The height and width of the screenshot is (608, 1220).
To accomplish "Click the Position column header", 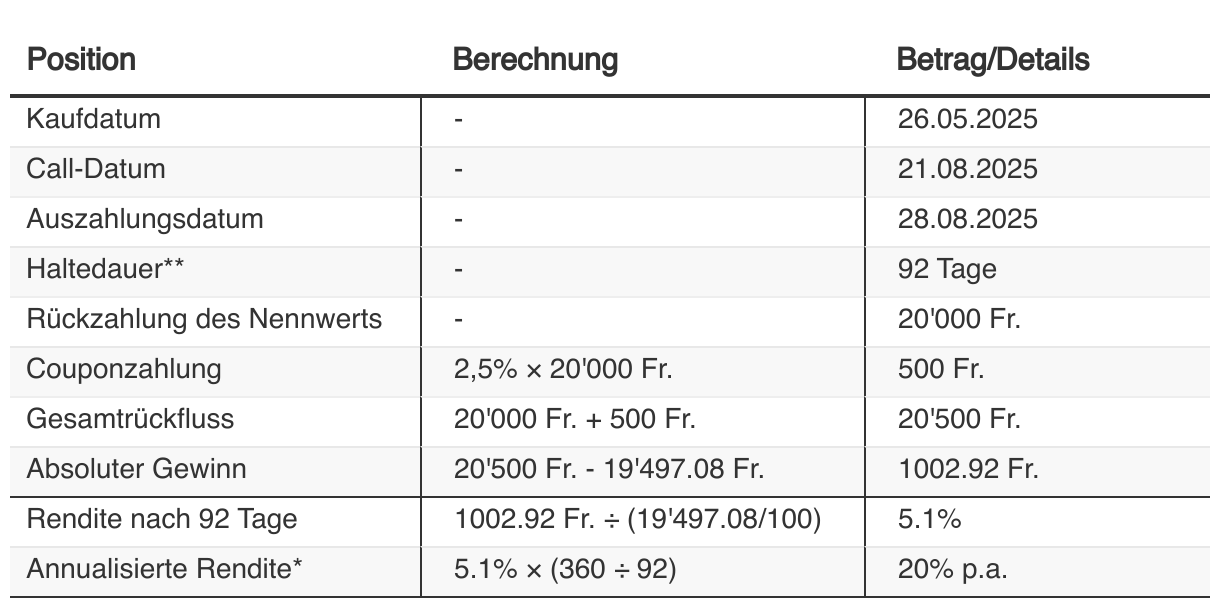I will point(81,60).
